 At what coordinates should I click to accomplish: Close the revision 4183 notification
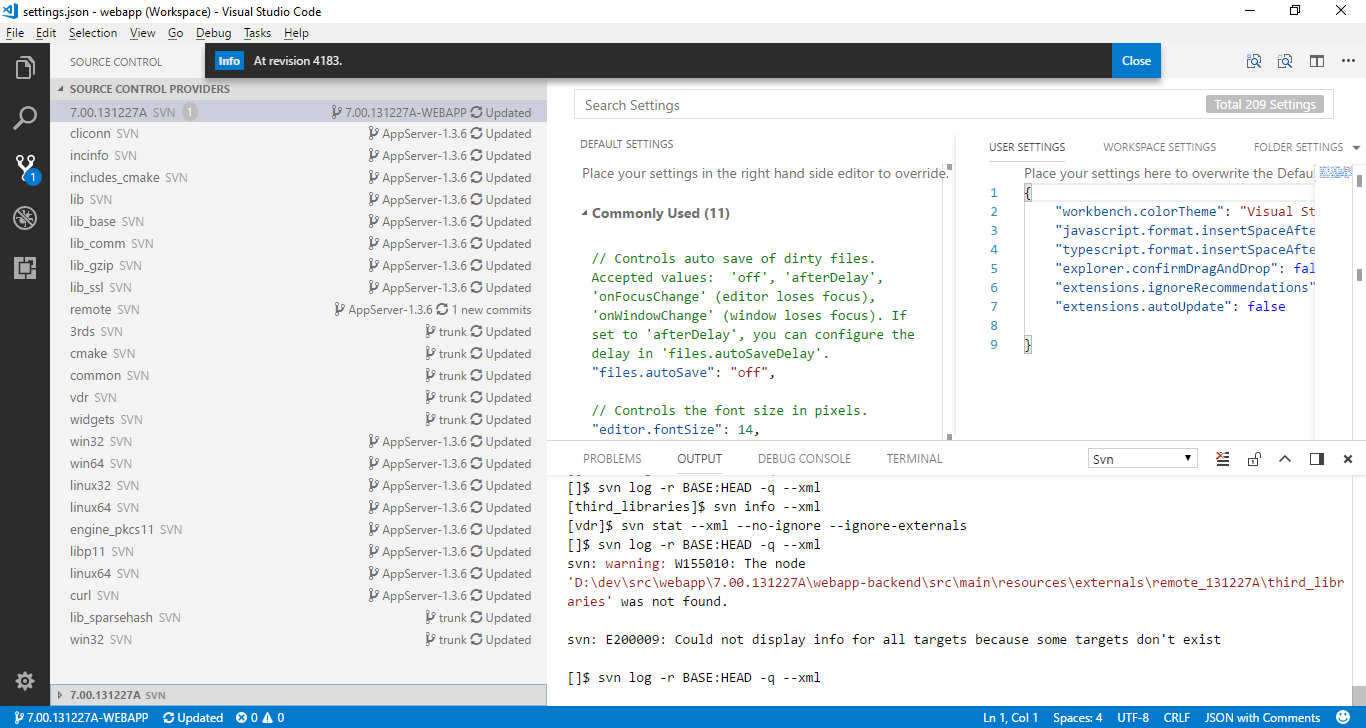[1136, 60]
